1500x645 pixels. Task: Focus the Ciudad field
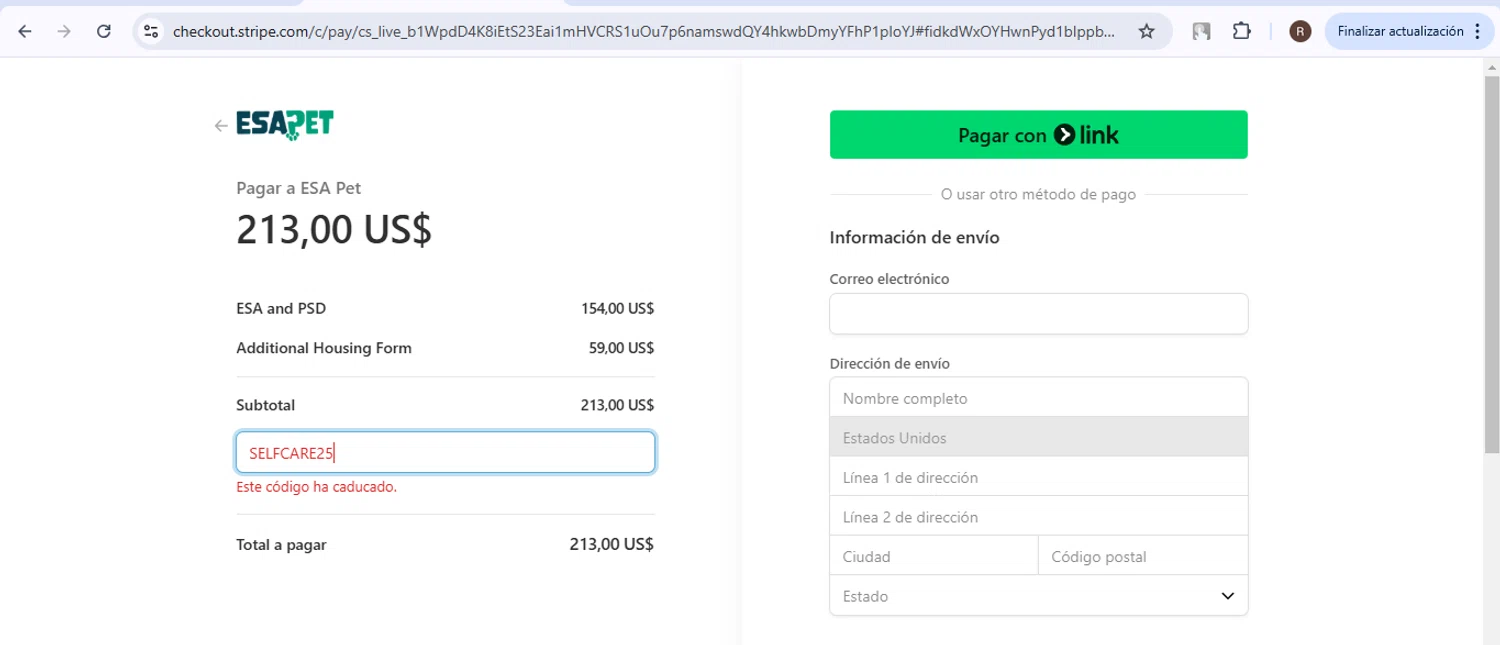tap(934, 556)
